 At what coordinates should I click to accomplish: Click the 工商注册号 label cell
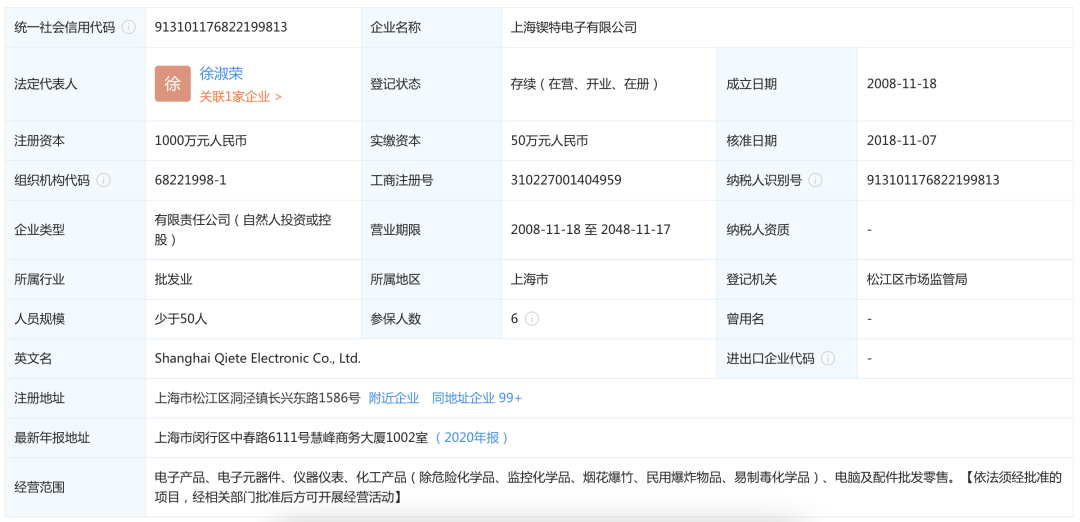tap(432, 180)
